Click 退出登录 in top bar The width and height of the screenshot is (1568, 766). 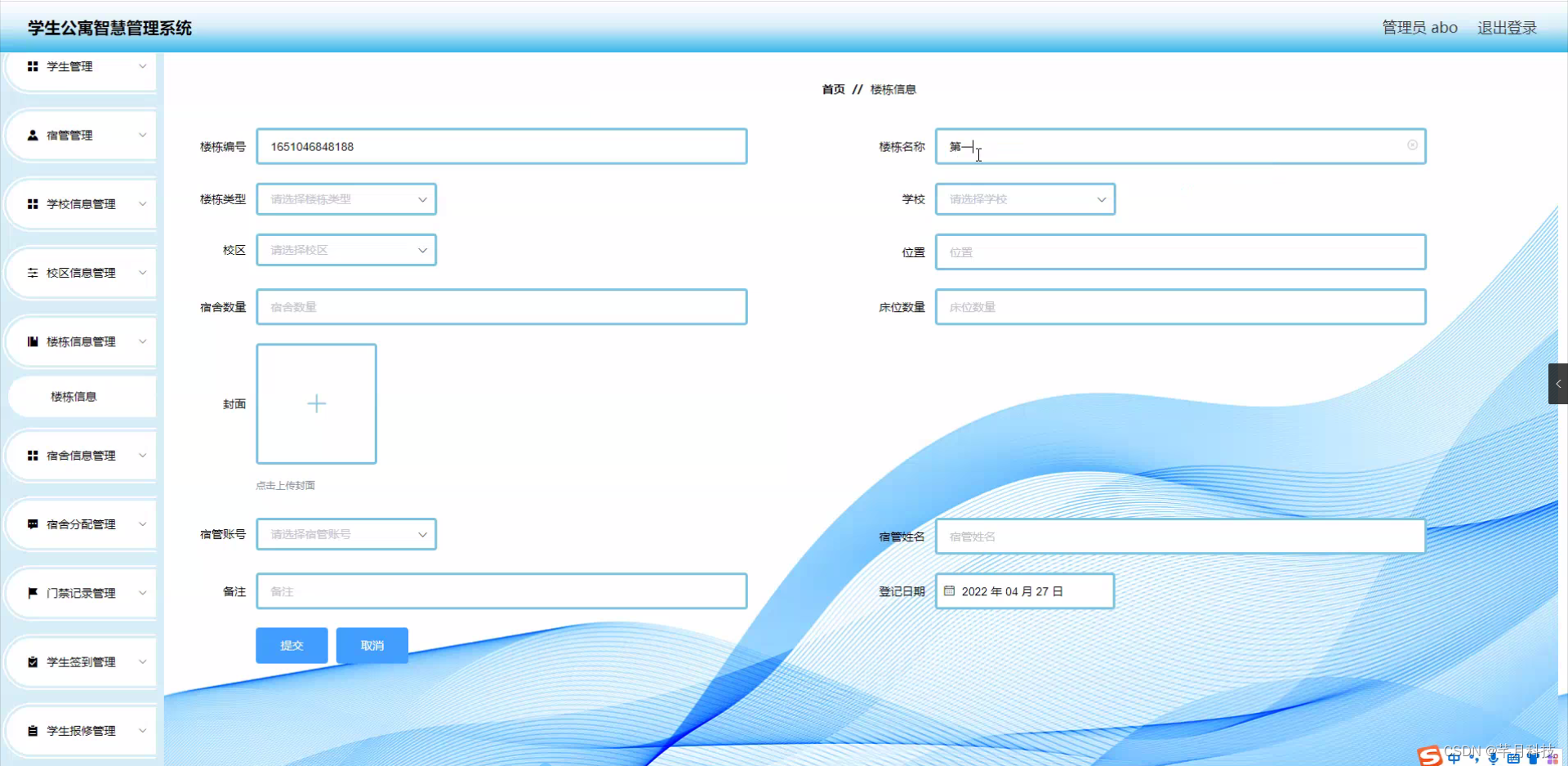click(x=1506, y=26)
